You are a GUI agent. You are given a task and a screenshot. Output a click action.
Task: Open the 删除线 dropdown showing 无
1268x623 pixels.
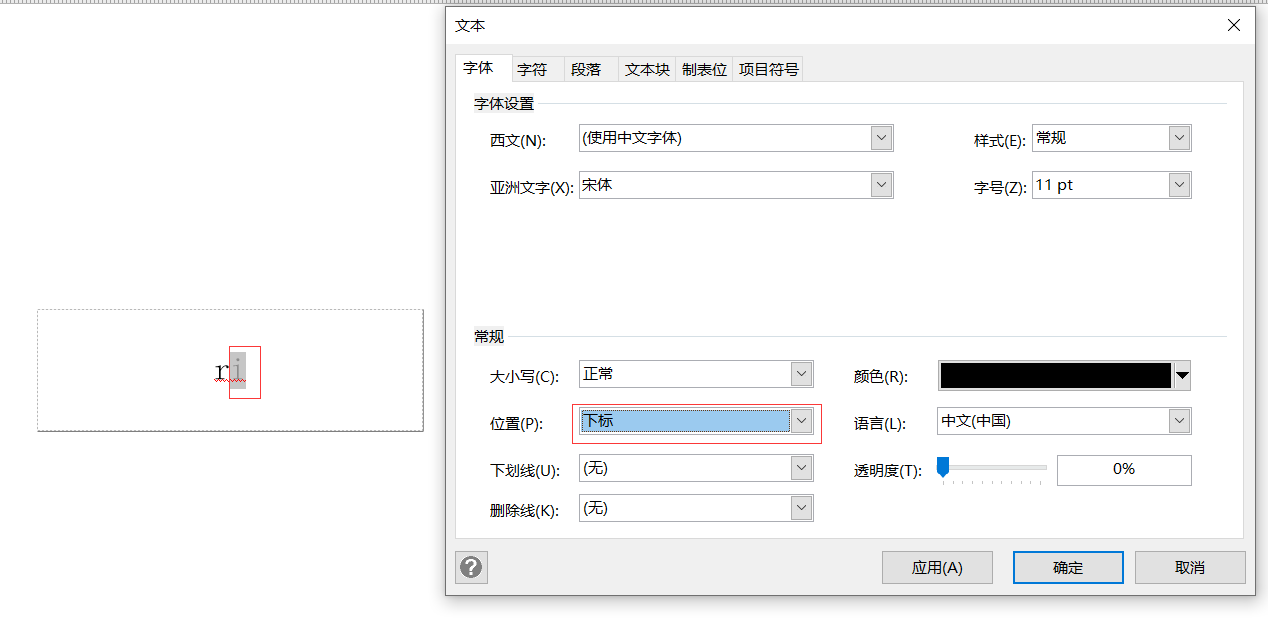[x=800, y=507]
